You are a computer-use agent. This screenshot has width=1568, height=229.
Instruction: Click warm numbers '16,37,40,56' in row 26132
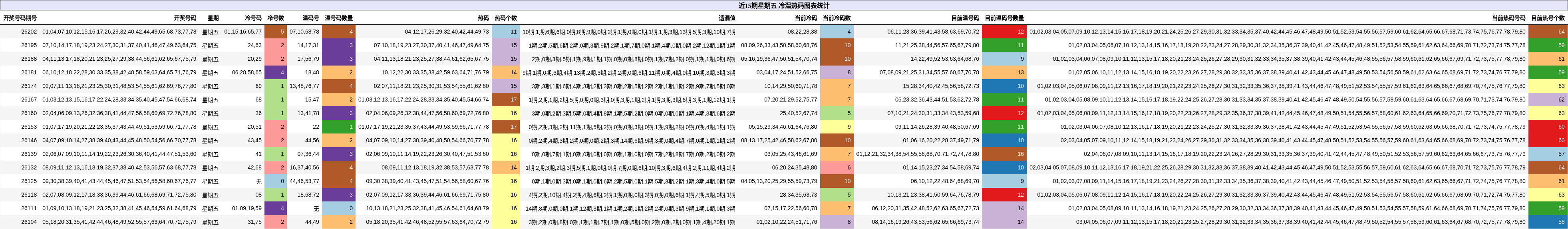(304, 167)
